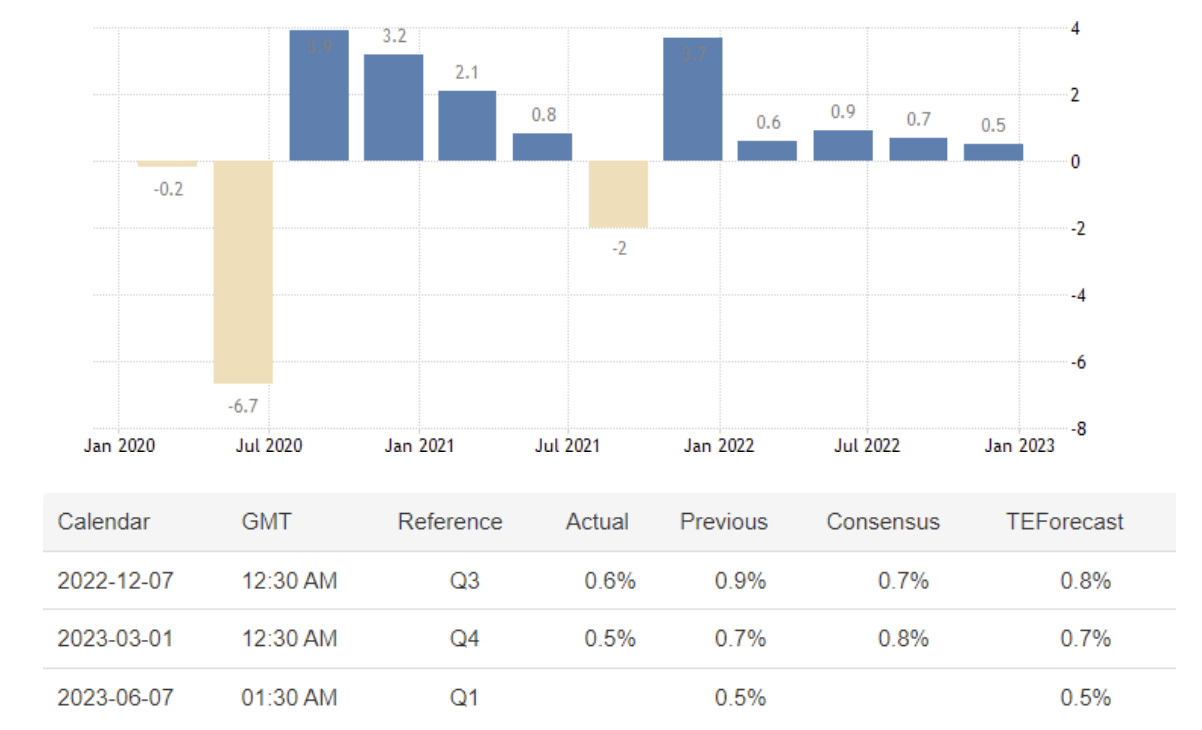
Task: Click the TEForecast column header
Action: [1065, 521]
